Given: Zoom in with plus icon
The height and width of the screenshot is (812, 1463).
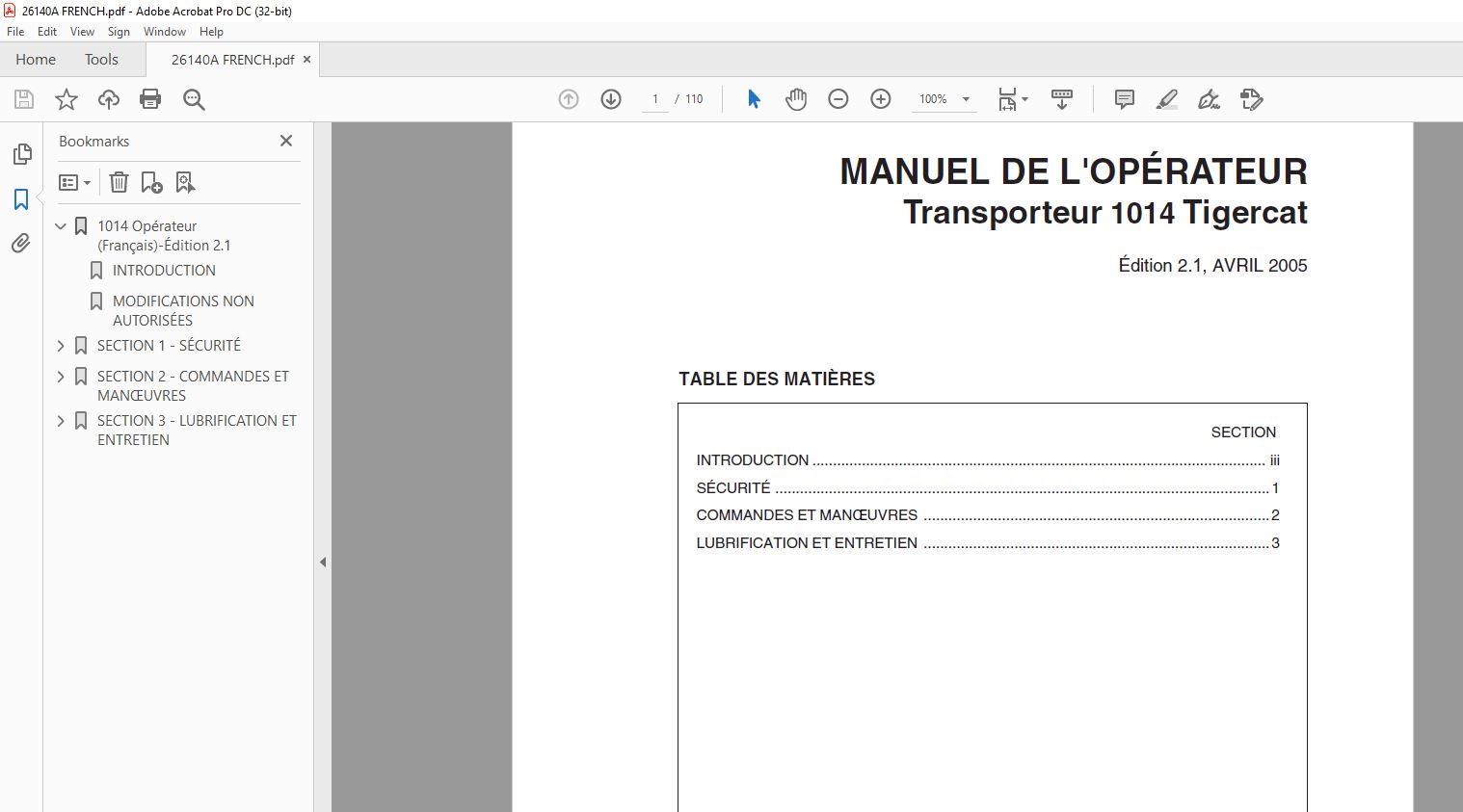Looking at the screenshot, I should [x=881, y=99].
